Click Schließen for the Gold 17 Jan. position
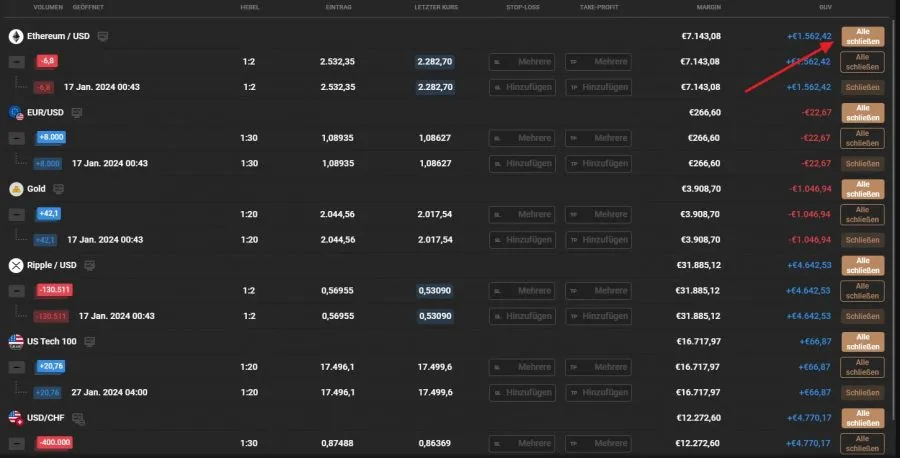Viewport: 900px width, 458px height. (863, 240)
